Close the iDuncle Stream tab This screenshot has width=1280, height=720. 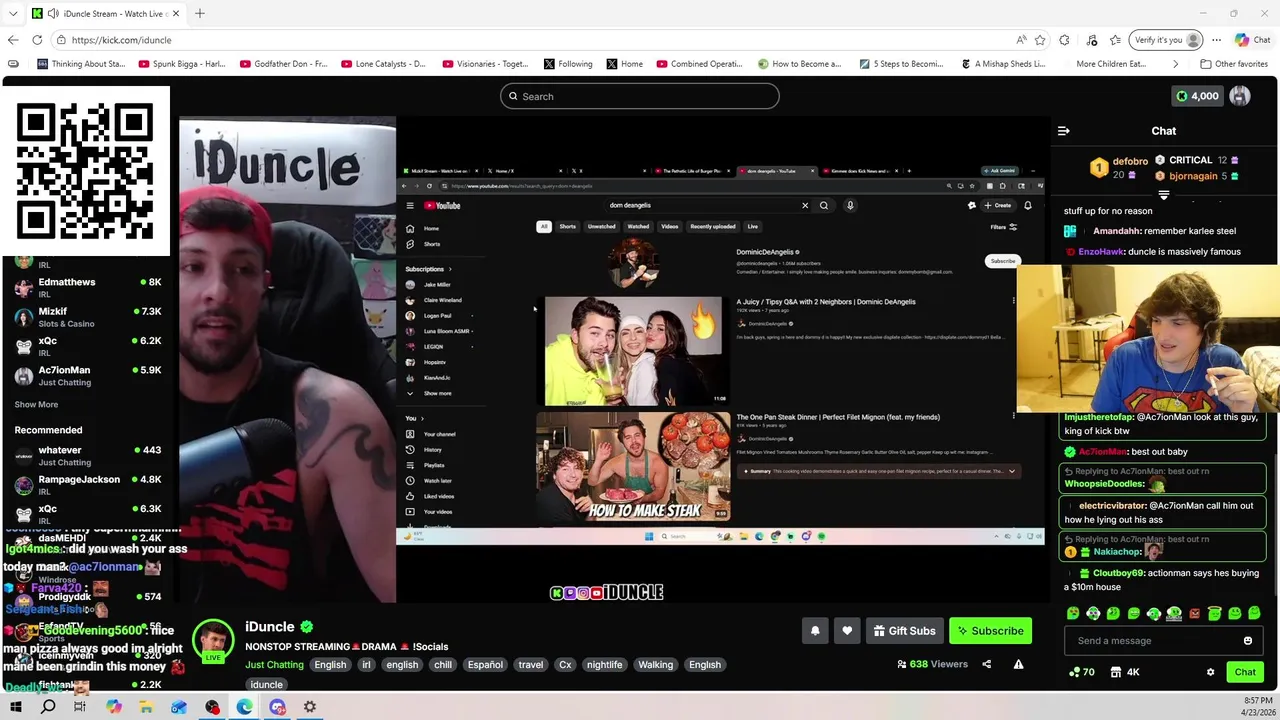(x=176, y=14)
